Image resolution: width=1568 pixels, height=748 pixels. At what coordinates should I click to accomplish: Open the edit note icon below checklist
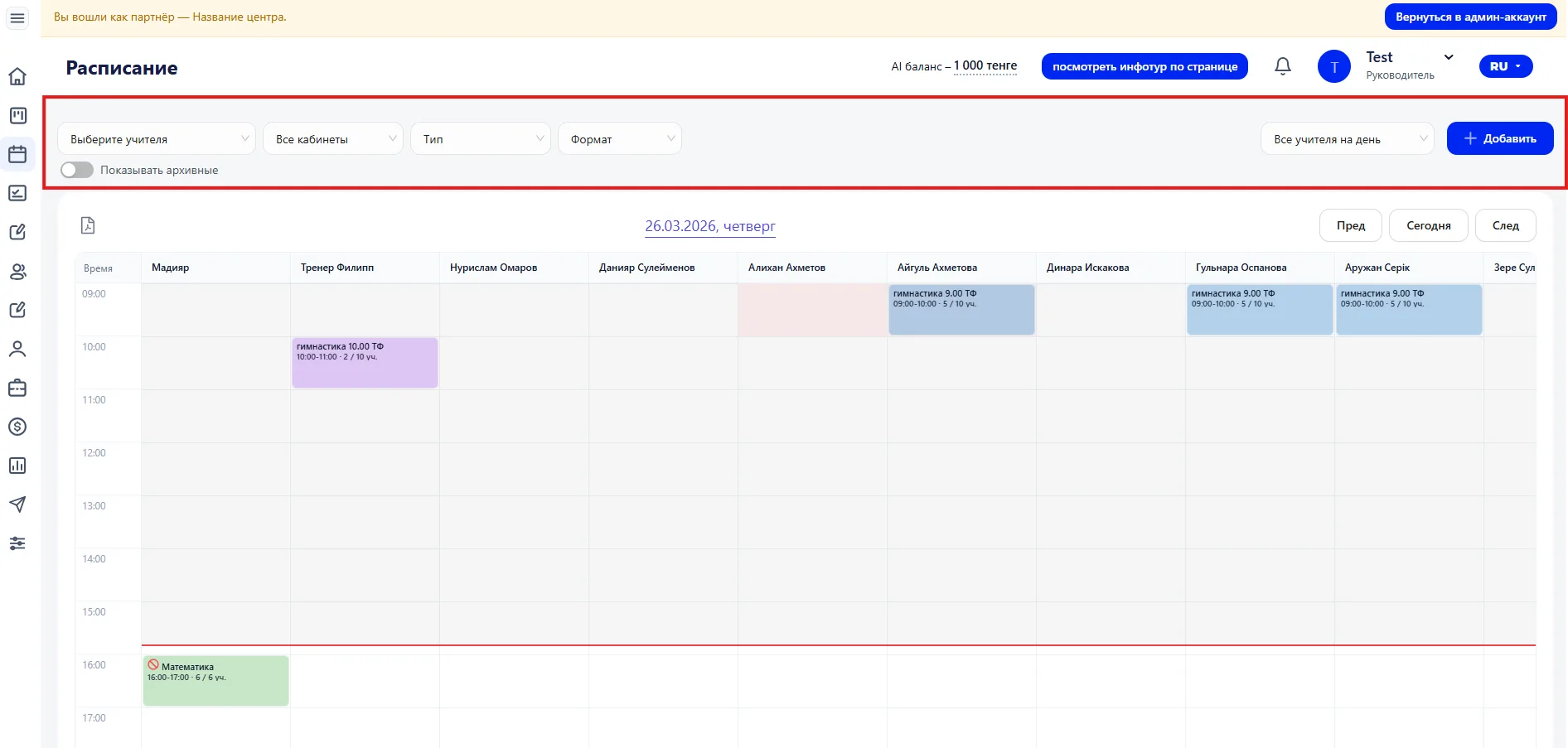pyautogui.click(x=17, y=232)
